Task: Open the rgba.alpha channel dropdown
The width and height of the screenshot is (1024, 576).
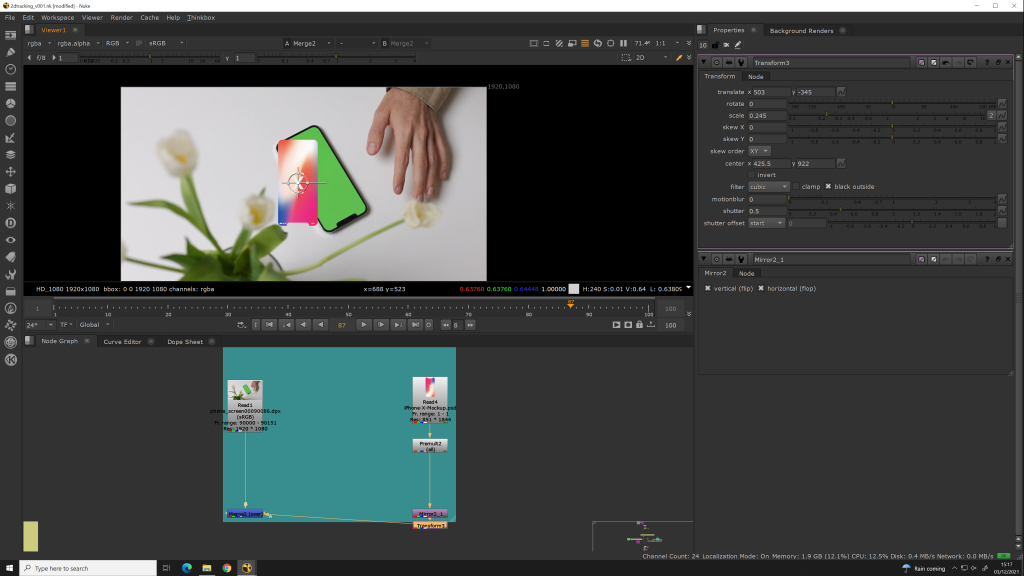Action: coord(78,43)
